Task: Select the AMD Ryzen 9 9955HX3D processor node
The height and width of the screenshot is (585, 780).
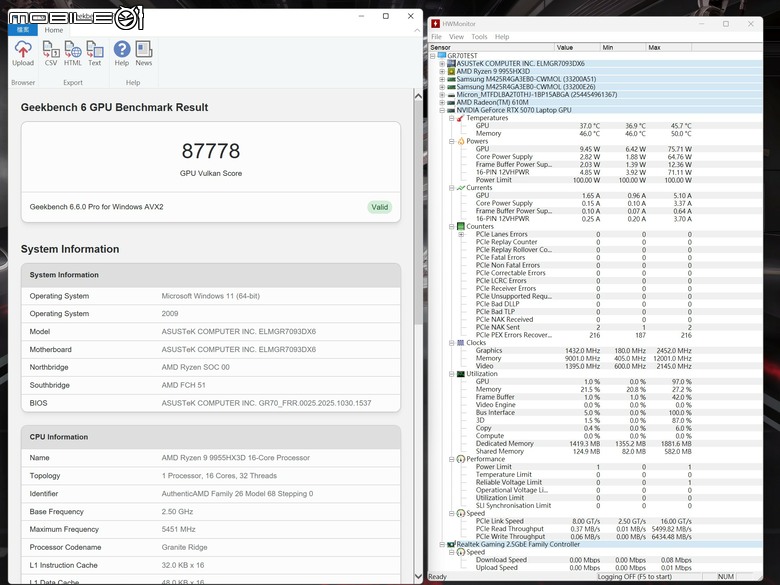Action: coord(492,71)
